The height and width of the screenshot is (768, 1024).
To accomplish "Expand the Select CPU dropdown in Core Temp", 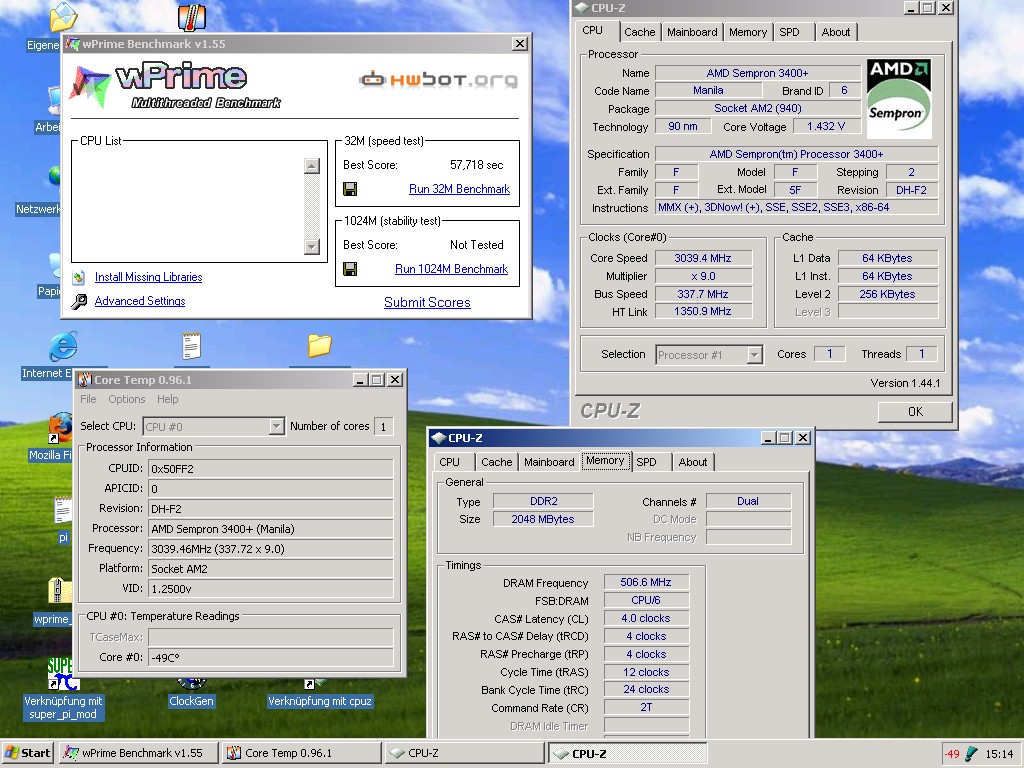I will [x=277, y=426].
